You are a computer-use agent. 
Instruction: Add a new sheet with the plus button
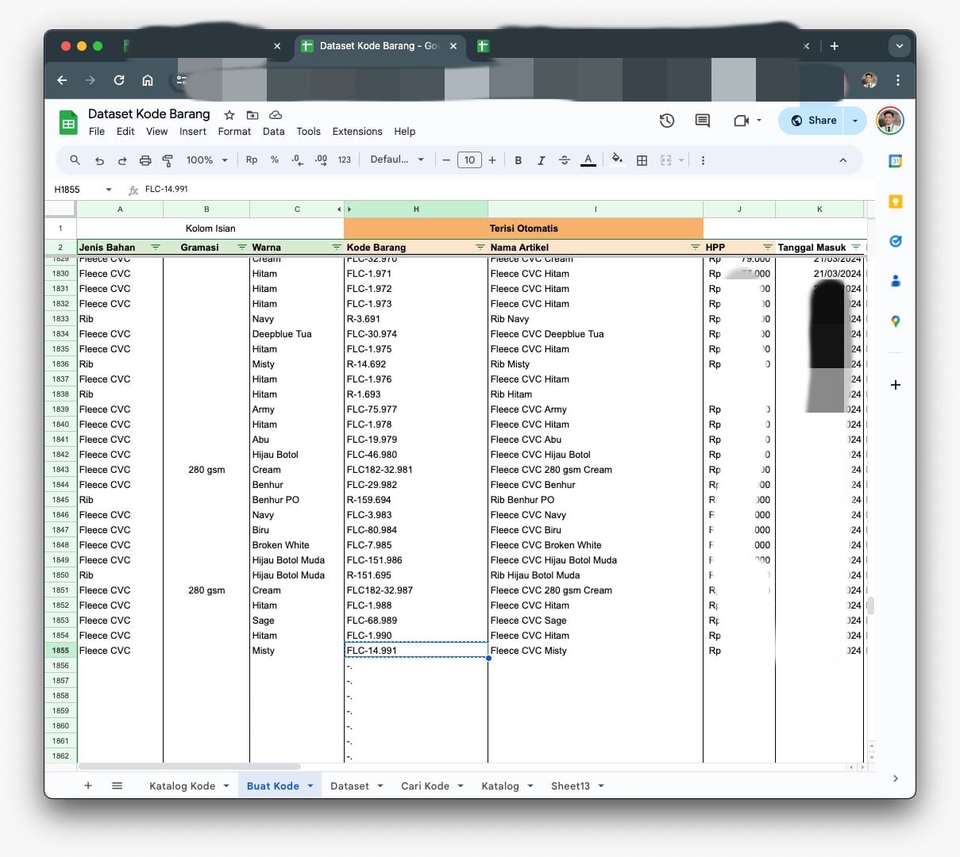click(x=88, y=786)
